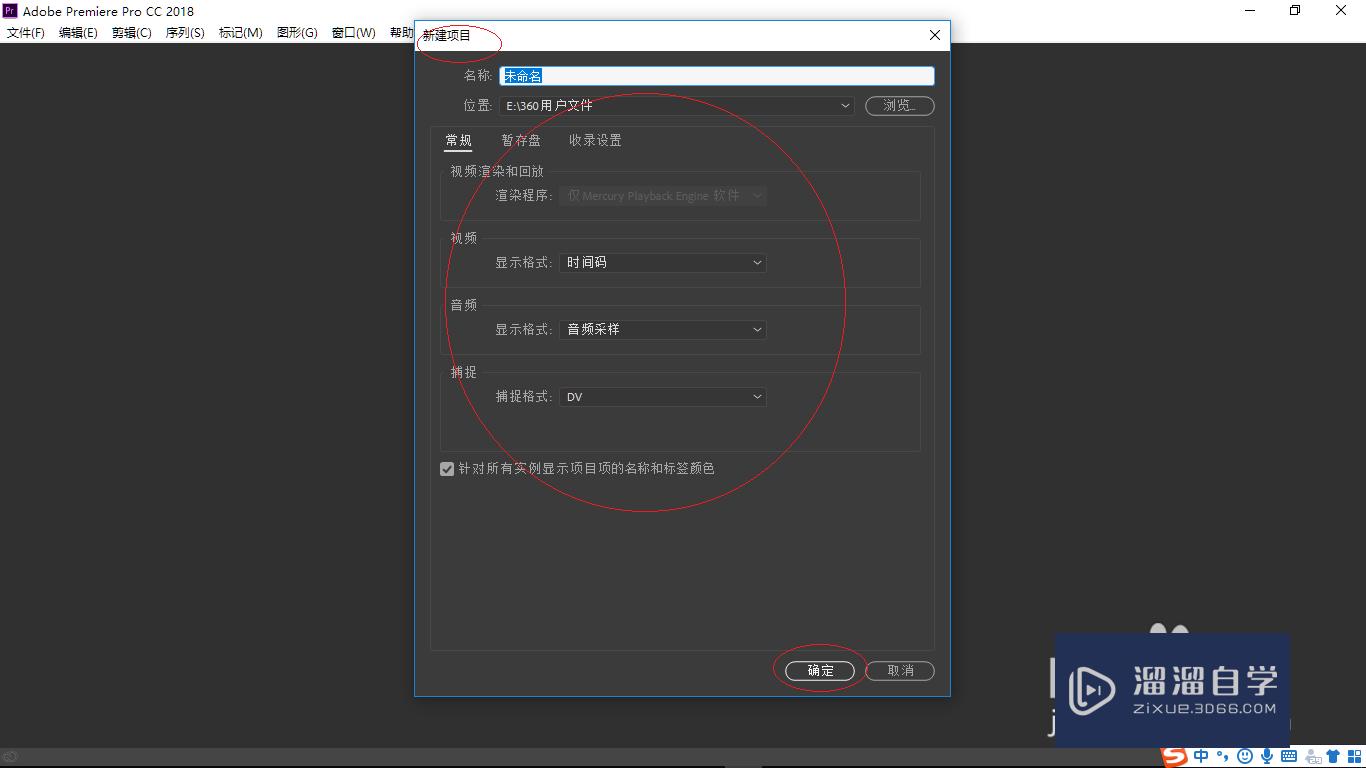Open the 捕捉格式 DV dropdown
Viewport: 1366px width, 768px height.
(x=662, y=397)
